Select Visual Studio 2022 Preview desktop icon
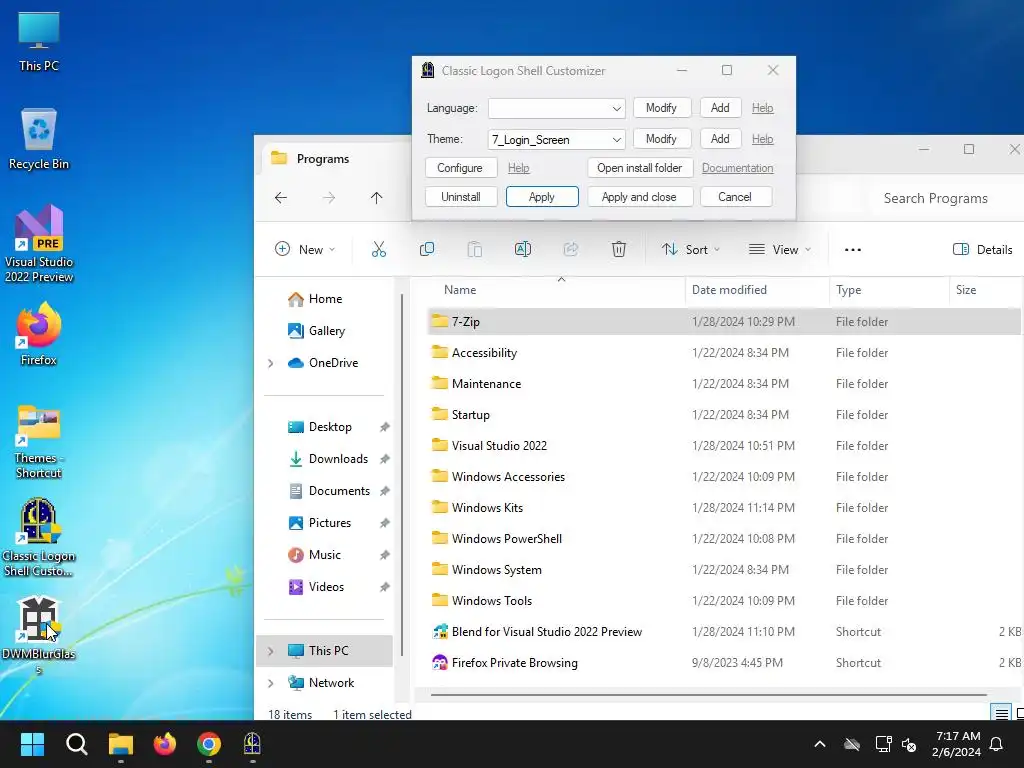The height and width of the screenshot is (768, 1024). pyautogui.click(x=39, y=244)
